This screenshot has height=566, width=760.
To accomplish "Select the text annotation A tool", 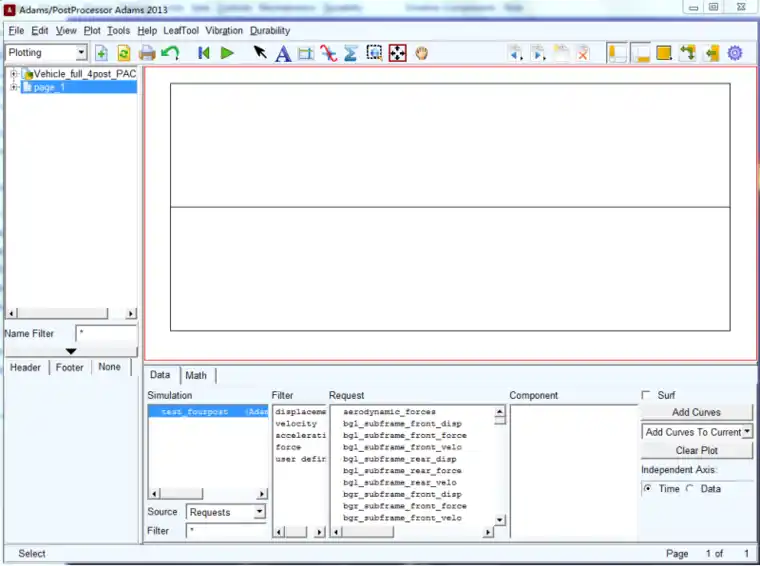I will pyautogui.click(x=283, y=53).
